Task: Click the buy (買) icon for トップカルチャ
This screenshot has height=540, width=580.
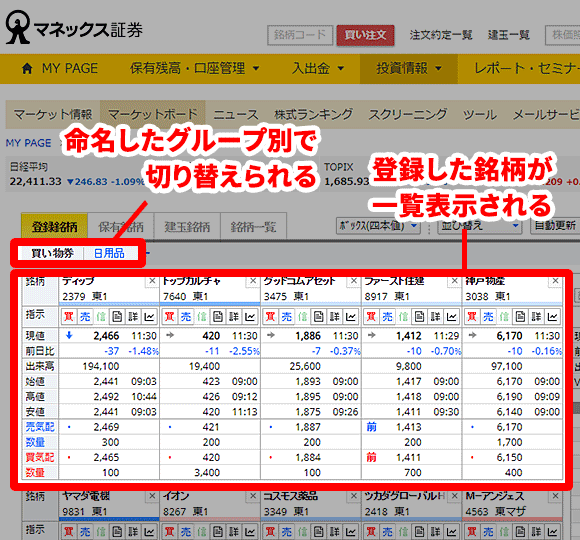Action: pyautogui.click(x=169, y=317)
